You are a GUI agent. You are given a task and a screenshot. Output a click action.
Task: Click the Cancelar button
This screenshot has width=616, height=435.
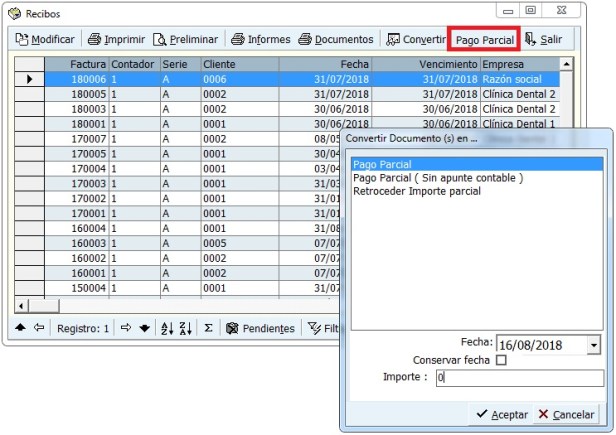(566, 414)
